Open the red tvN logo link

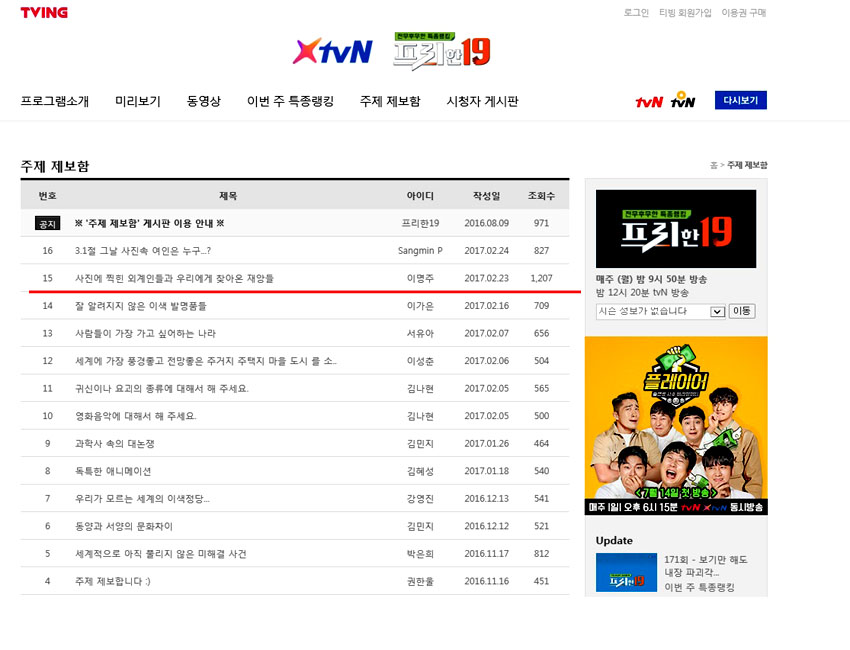pos(649,101)
